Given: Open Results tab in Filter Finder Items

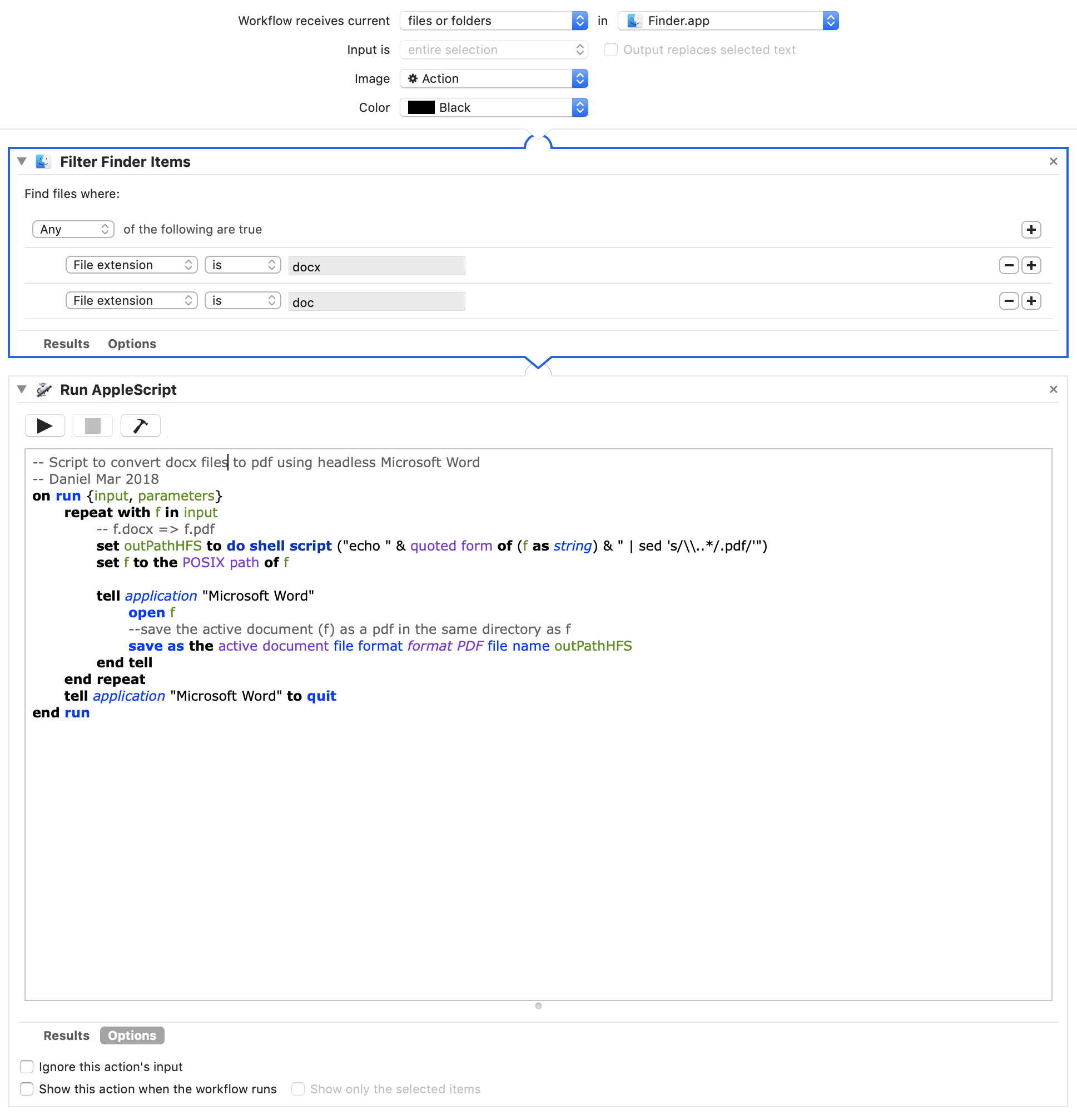Looking at the screenshot, I should [66, 344].
